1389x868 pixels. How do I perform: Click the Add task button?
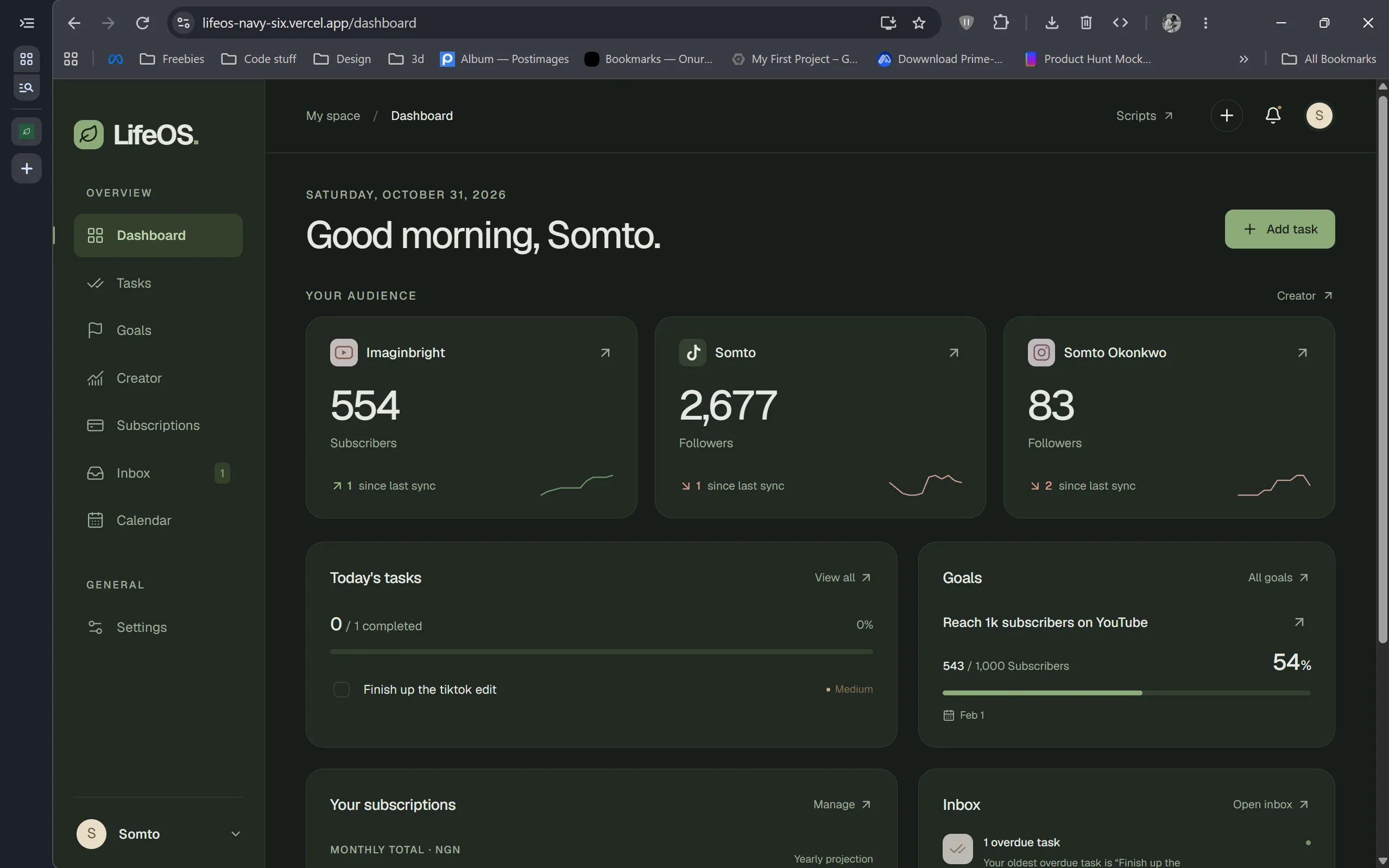pos(1279,229)
